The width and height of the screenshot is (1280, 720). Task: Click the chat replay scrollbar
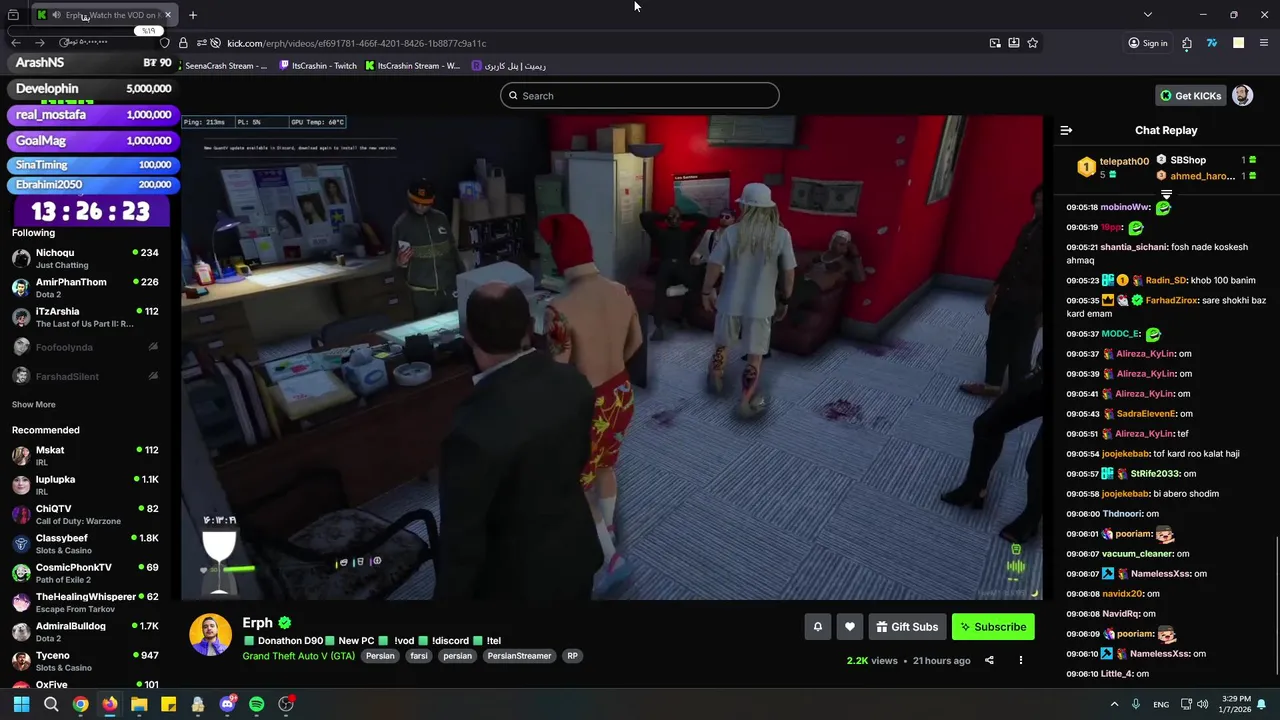[1276, 605]
